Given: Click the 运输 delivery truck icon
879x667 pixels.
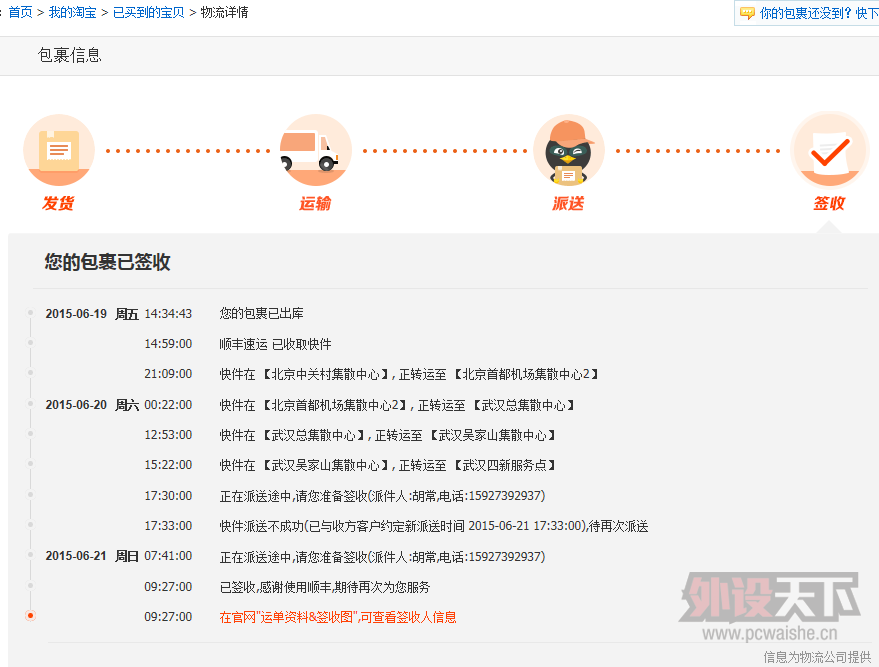Looking at the screenshot, I should pos(314,150).
